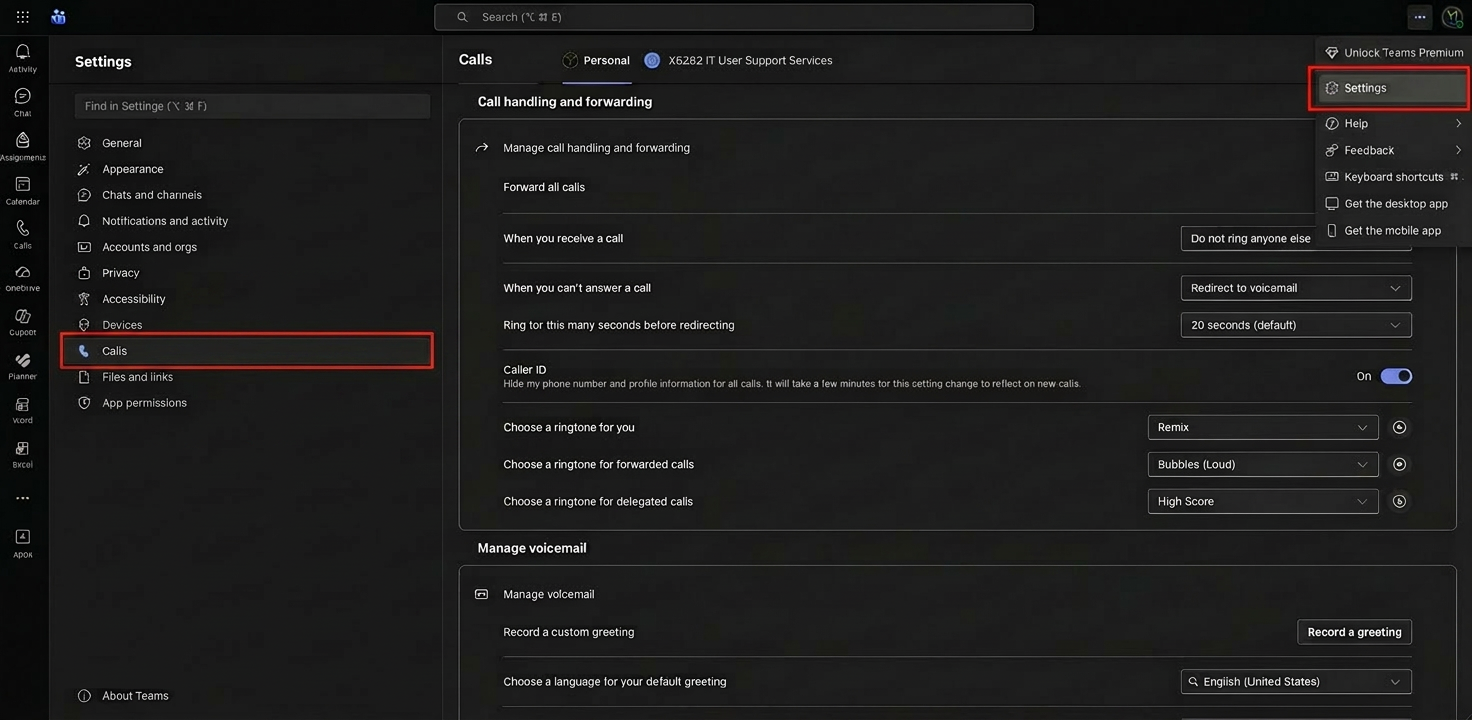The width and height of the screenshot is (1472, 720).
Task: Open the app launcher grid icon
Action: pos(22,17)
